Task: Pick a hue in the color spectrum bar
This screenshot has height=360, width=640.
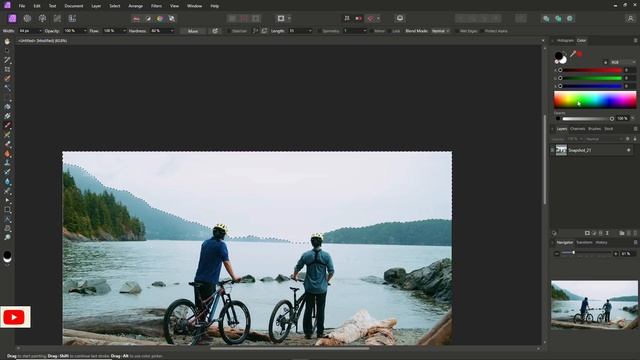Action: coord(595,99)
